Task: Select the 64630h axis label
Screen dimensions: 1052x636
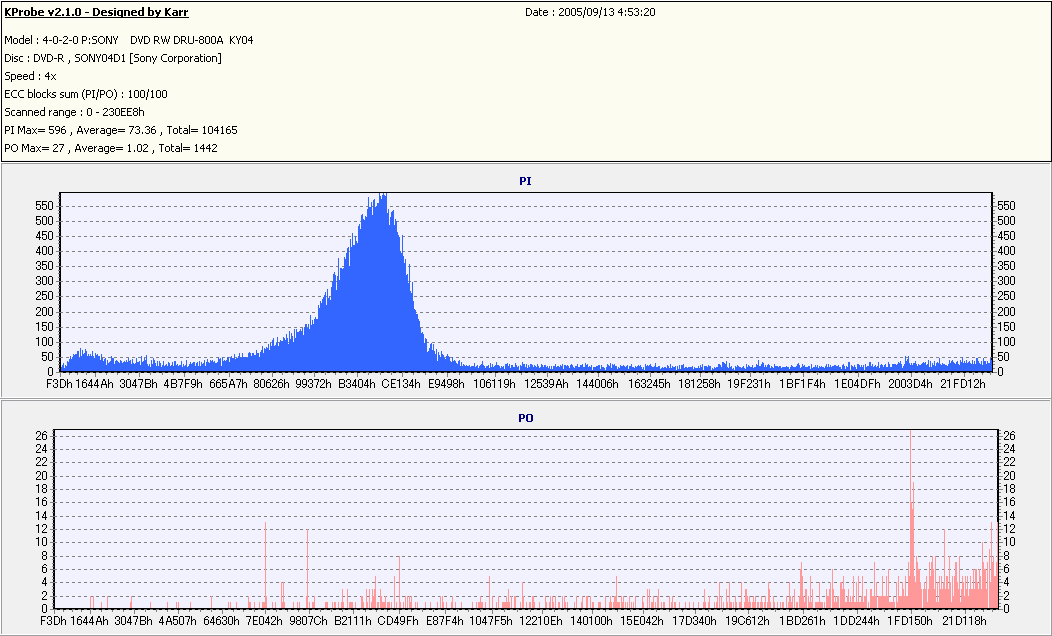Action: tap(221, 621)
